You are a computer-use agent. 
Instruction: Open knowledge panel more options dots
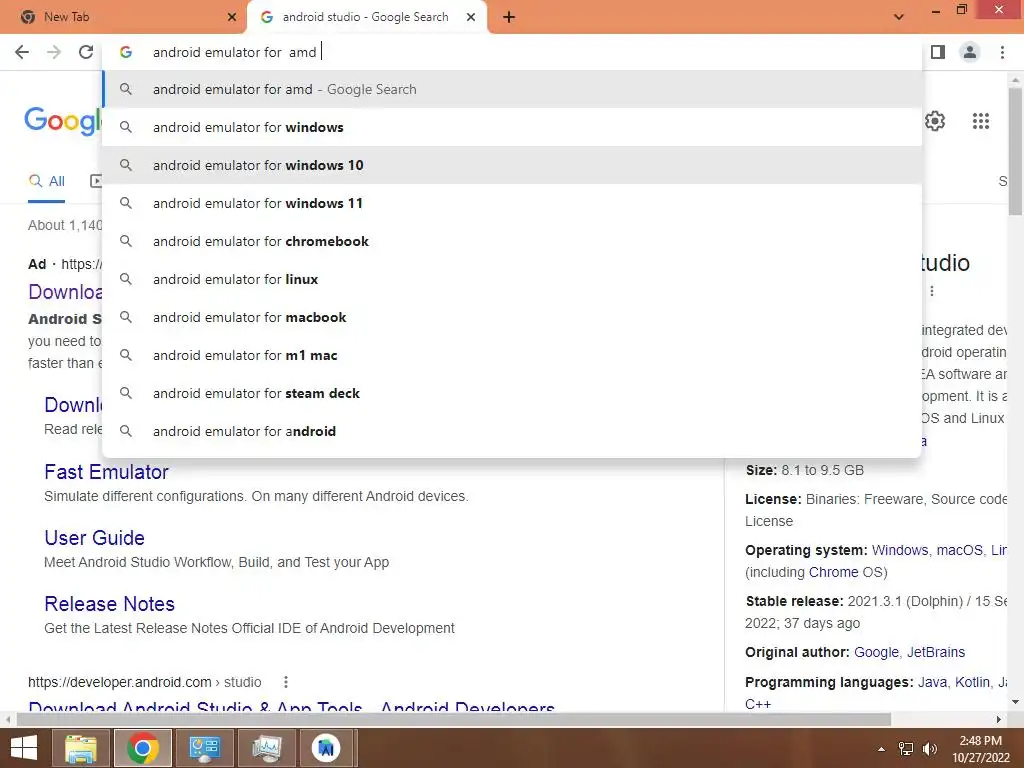(932, 291)
